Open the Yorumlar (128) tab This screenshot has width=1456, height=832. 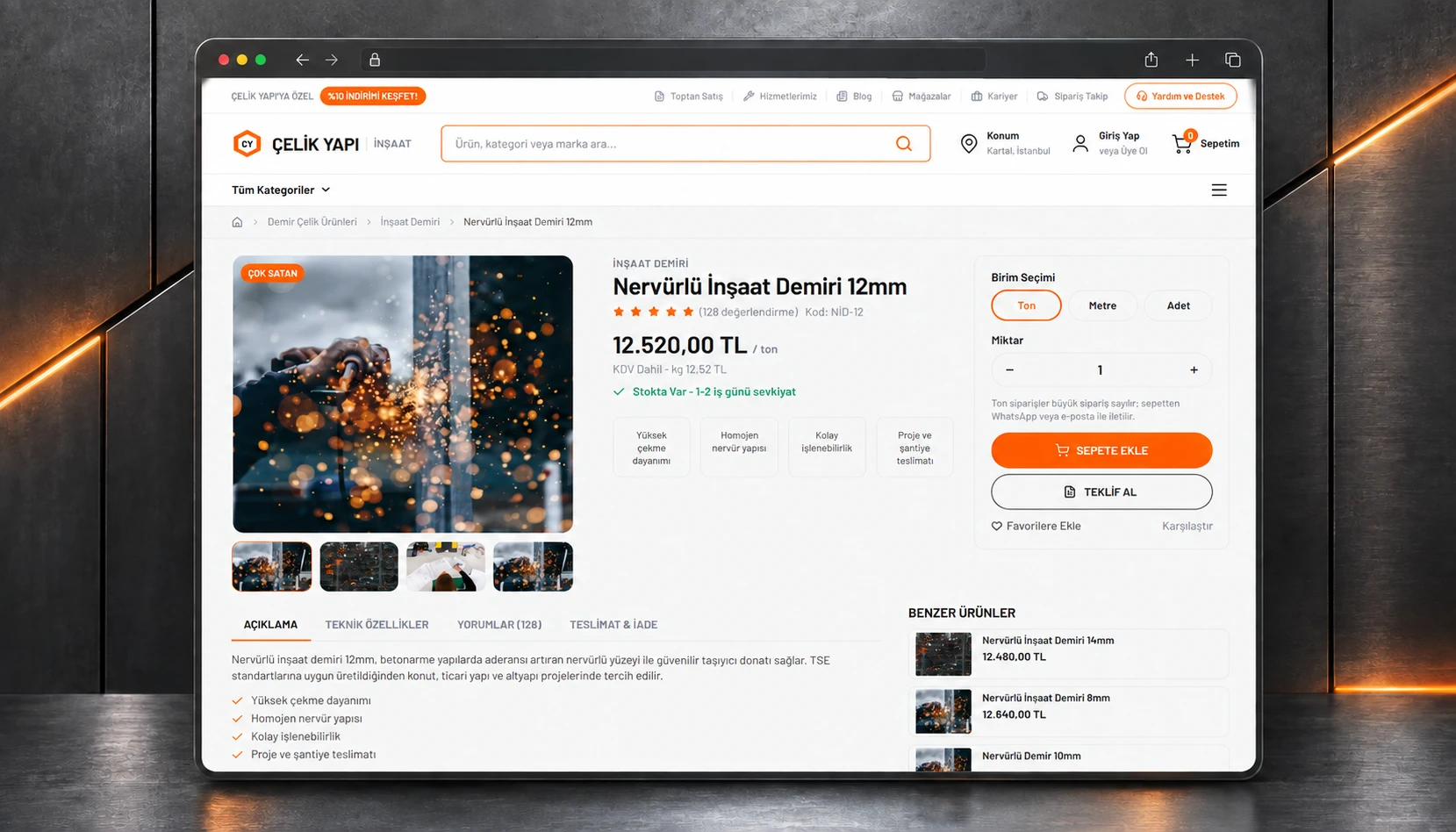click(x=499, y=625)
